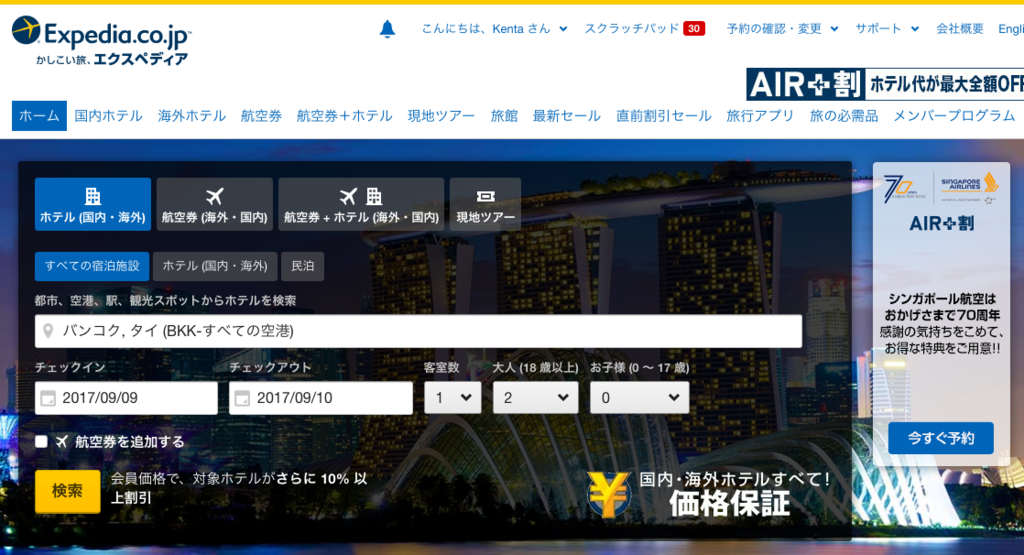Image resolution: width=1024 pixels, height=555 pixels.
Task: Select the ホテル (国内・海外) search tab
Action: tap(93, 204)
